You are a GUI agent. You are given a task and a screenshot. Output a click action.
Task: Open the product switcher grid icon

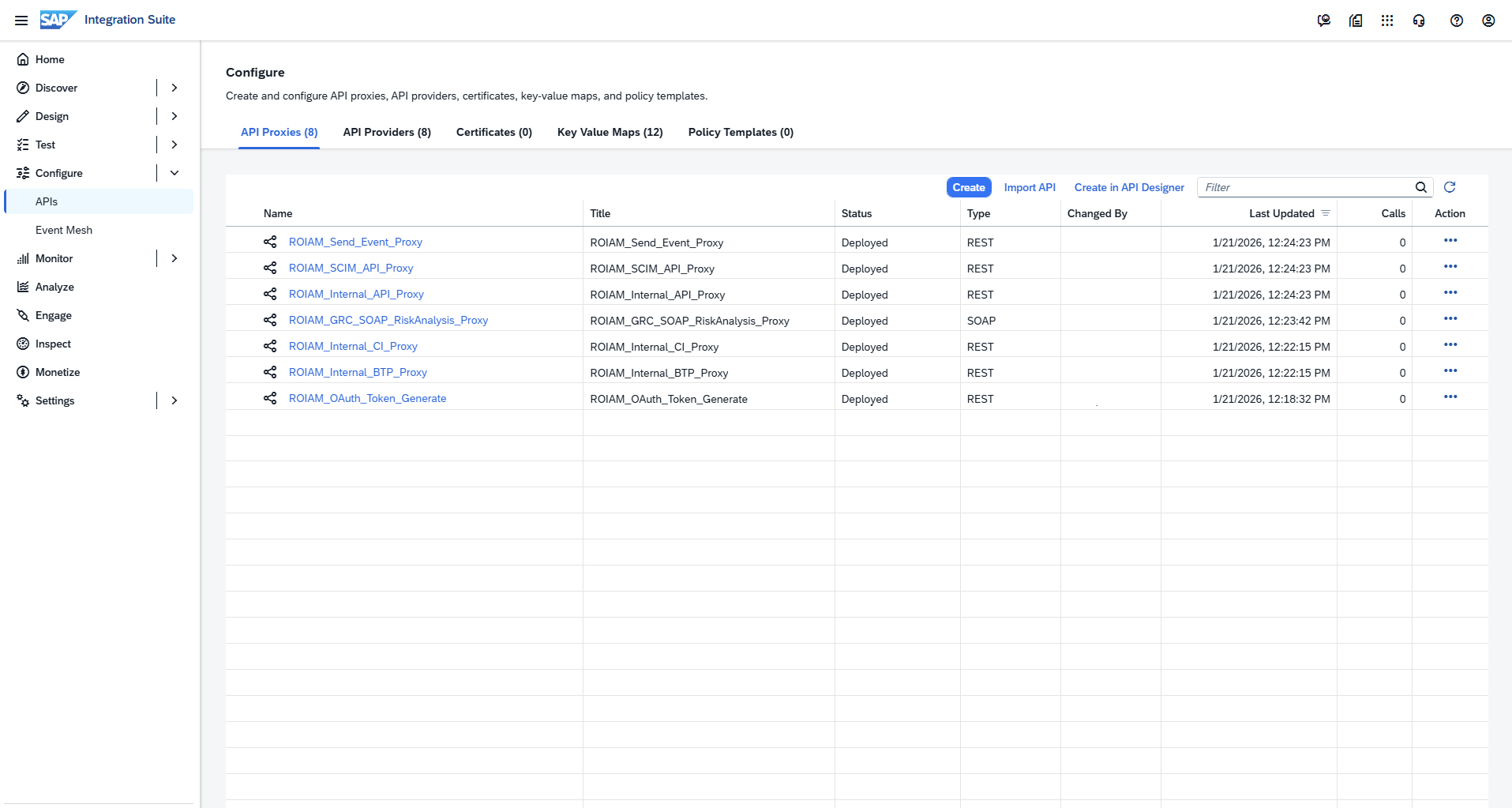[x=1386, y=21]
